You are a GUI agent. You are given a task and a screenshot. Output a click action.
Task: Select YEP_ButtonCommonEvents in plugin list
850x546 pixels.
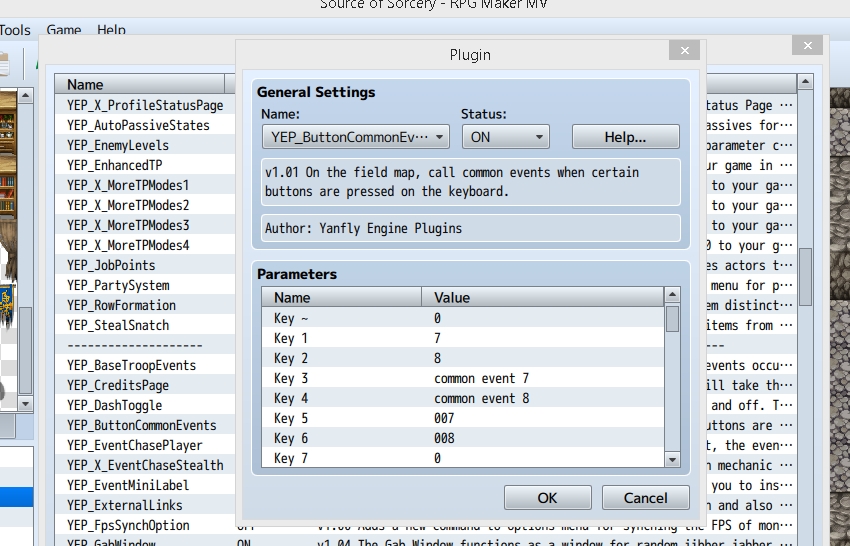142,425
